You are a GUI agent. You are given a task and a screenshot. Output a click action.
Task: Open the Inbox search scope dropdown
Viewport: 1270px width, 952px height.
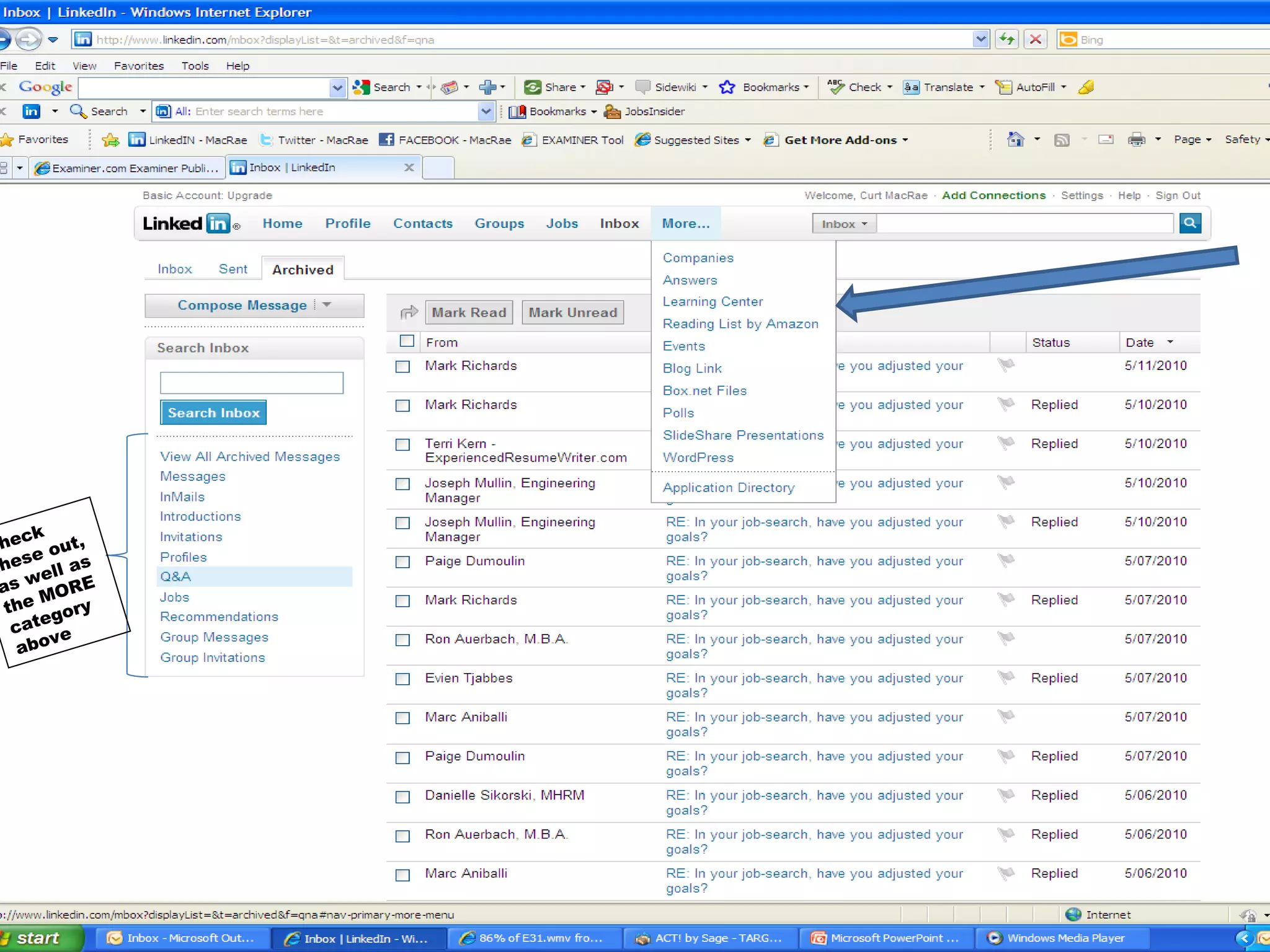845,224
